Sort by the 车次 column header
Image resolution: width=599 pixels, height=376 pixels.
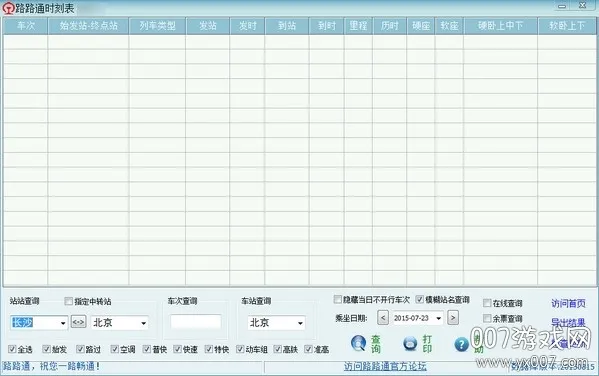point(26,26)
